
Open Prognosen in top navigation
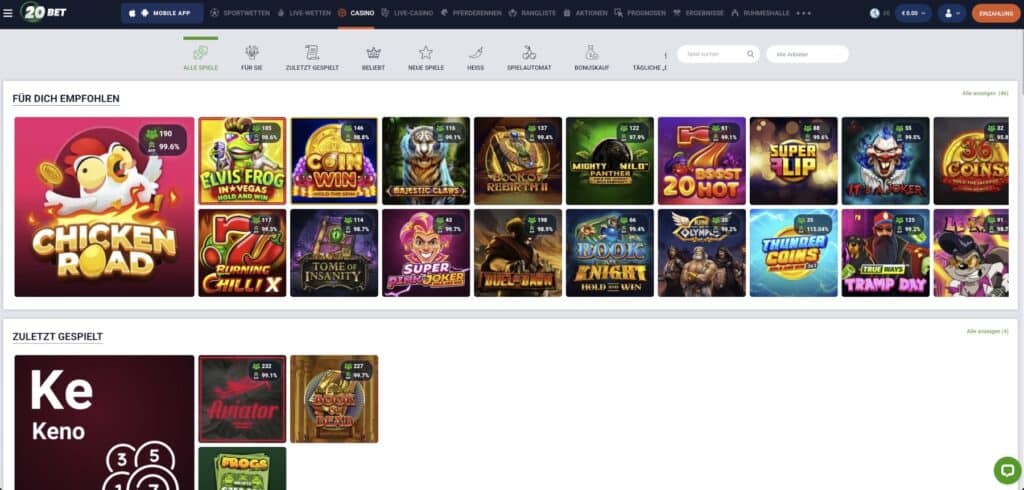tap(640, 13)
